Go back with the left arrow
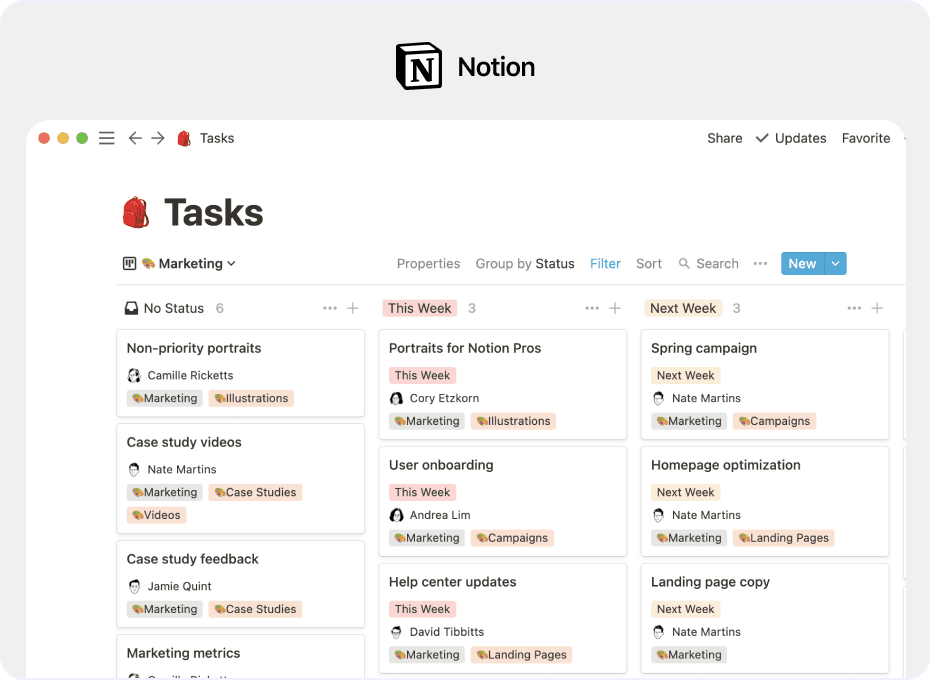Screen dimensions: 930x680 (135, 138)
